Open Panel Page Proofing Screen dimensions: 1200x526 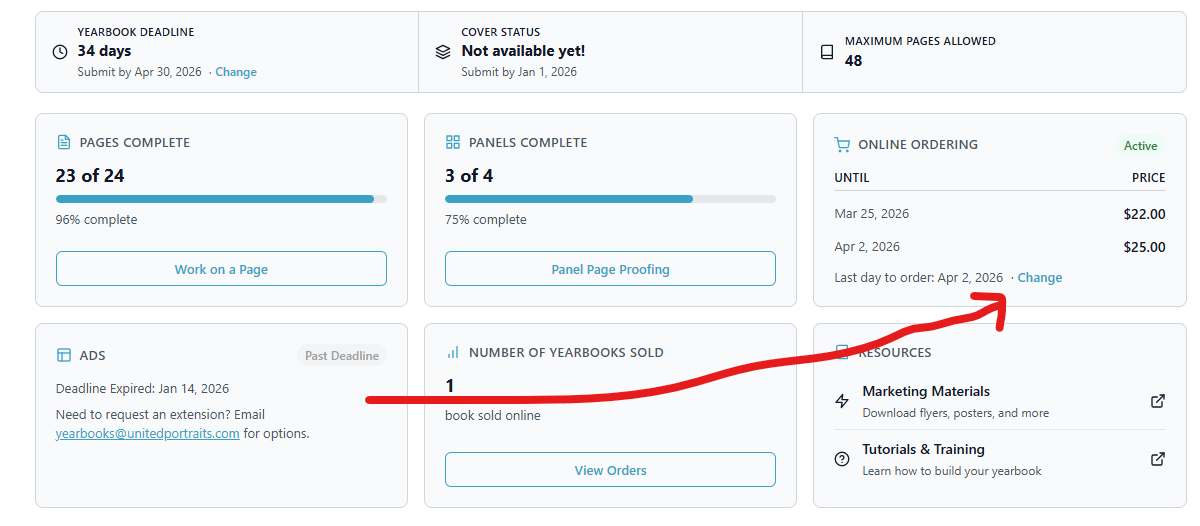(610, 269)
